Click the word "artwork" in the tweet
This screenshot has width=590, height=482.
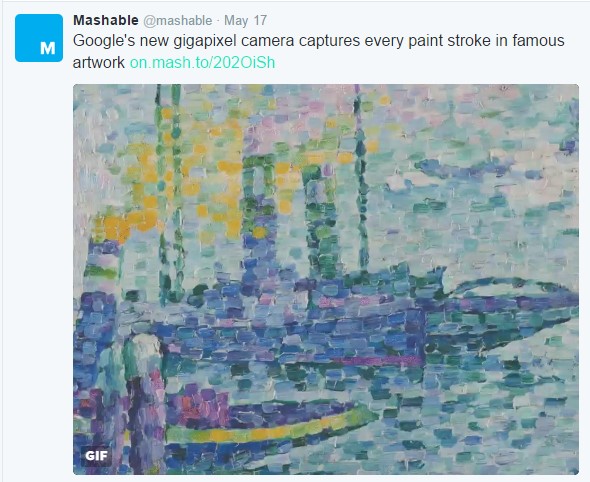click(x=99, y=63)
